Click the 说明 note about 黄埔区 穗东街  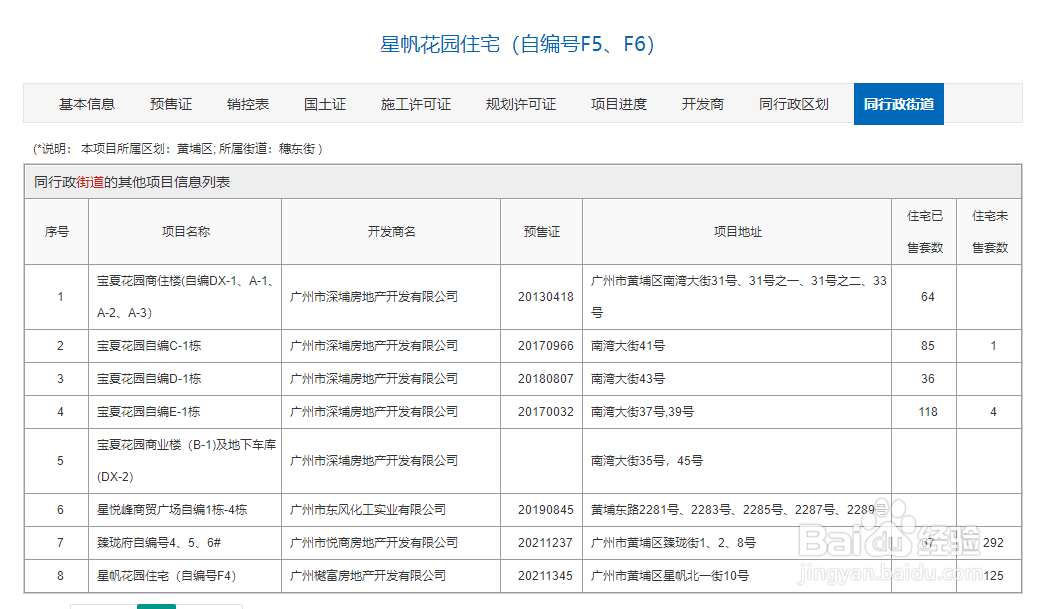click(x=178, y=149)
